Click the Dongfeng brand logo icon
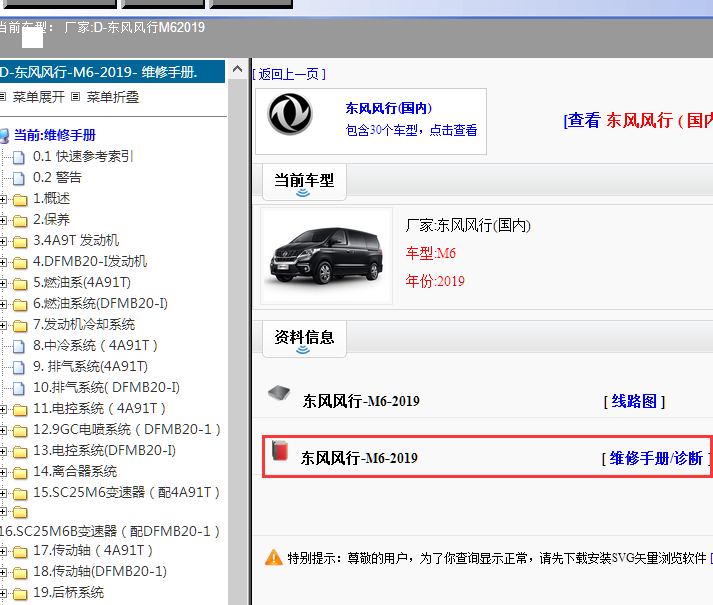The height and width of the screenshot is (605, 713). pyautogui.click(x=290, y=114)
